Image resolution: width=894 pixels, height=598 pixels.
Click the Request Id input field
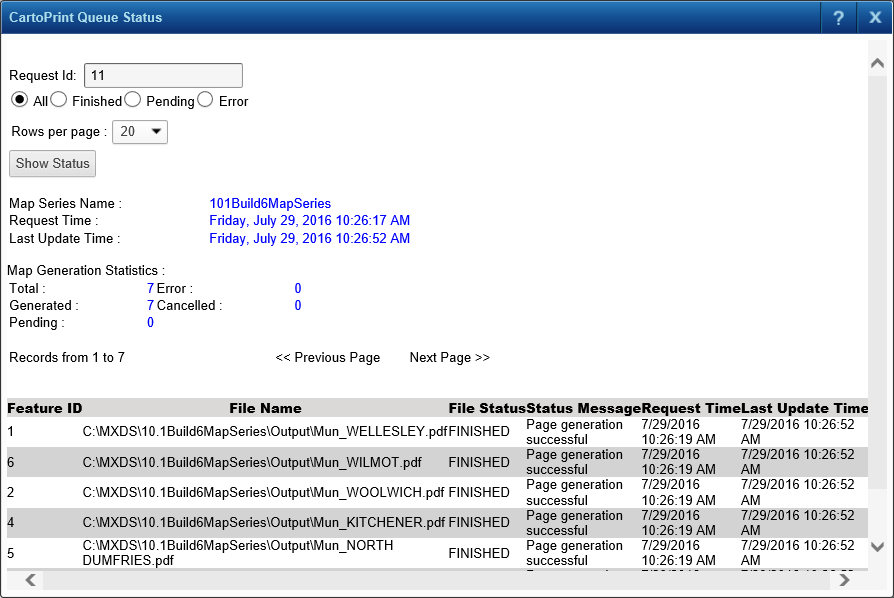coord(163,76)
